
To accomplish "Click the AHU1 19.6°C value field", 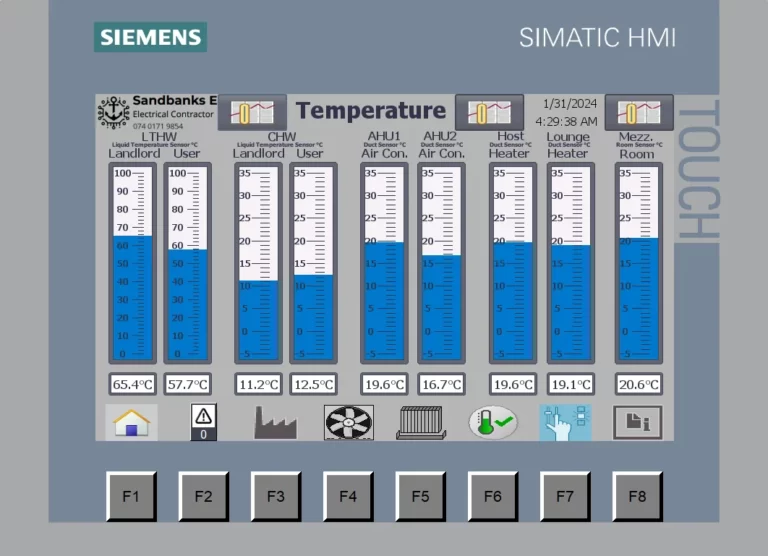I will coord(384,384).
